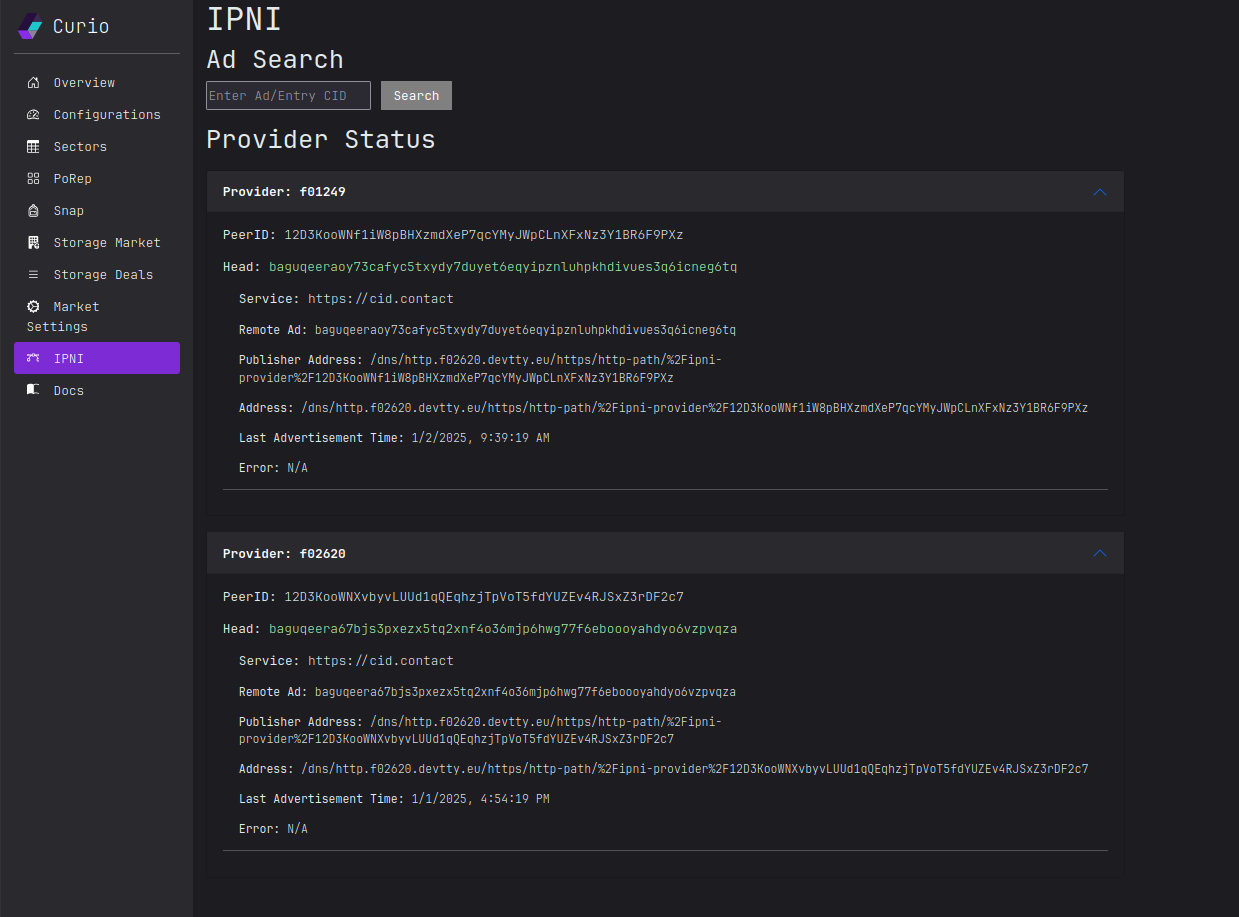Viewport: 1239px width, 917px height.
Task: Select the IPNI sidebar item
Action: pos(97,358)
